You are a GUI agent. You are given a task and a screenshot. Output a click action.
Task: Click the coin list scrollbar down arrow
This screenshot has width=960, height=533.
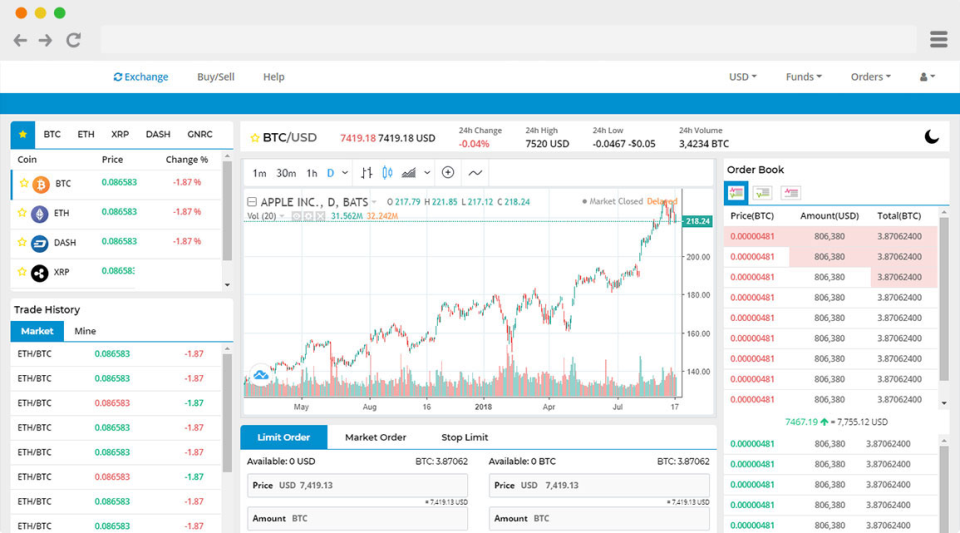coord(227,285)
